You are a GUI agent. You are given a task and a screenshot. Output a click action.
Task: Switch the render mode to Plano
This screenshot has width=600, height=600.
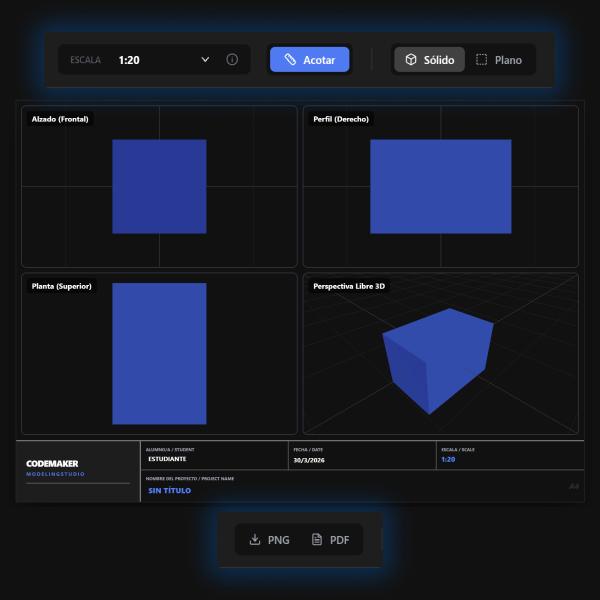[x=498, y=60]
